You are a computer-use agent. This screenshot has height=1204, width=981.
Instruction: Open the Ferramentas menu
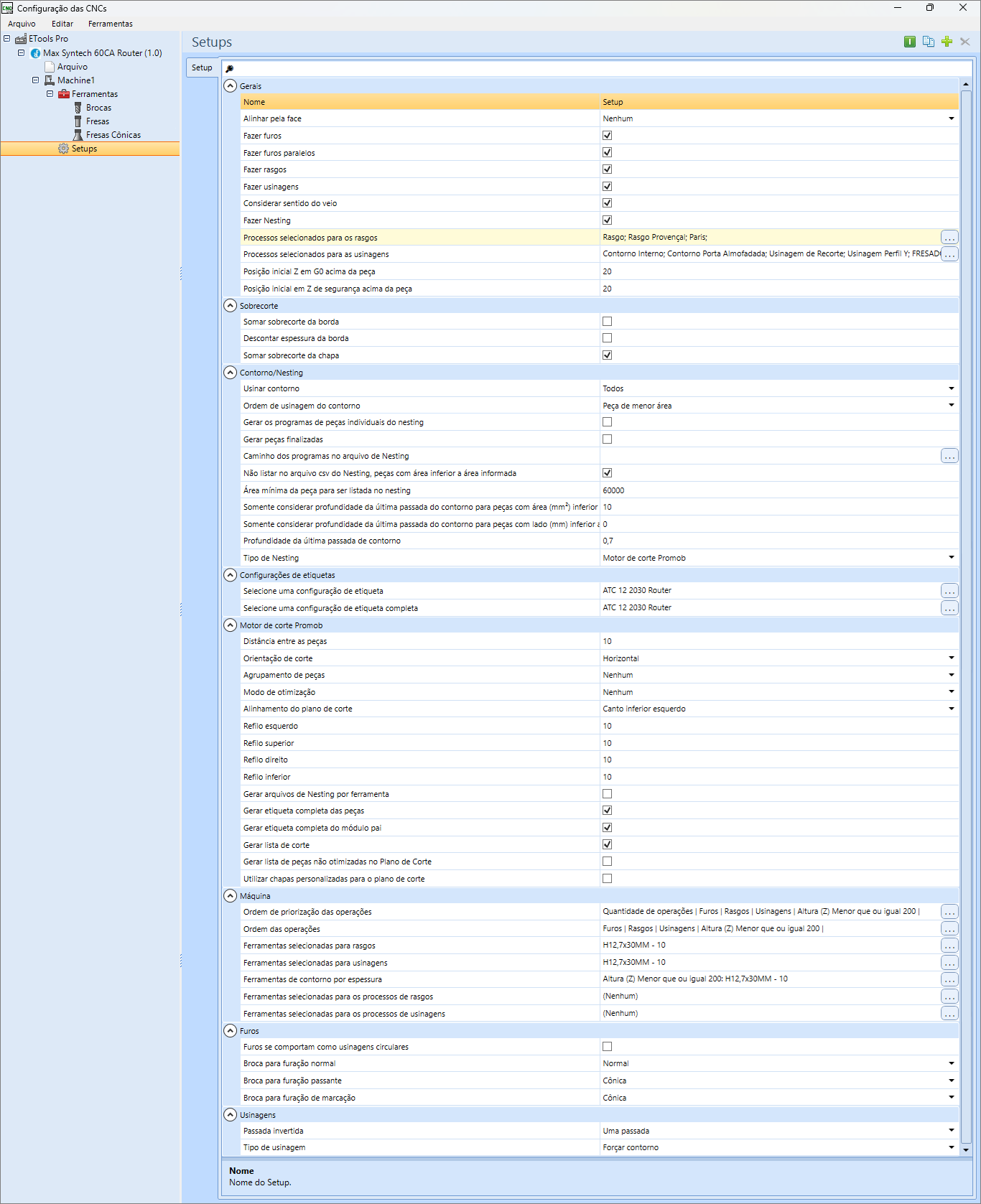coord(111,24)
